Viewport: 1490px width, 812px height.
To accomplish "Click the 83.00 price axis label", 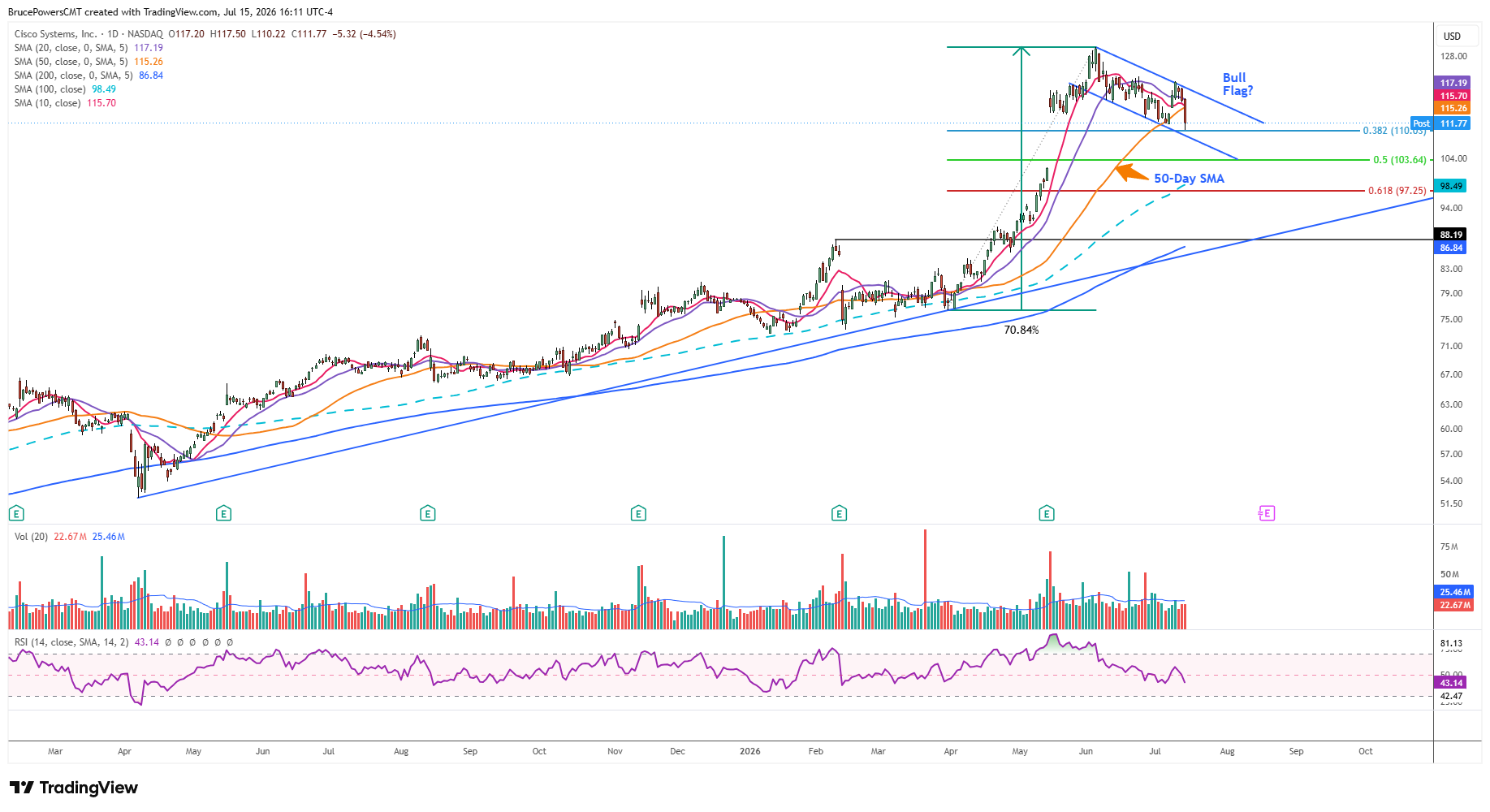I will [x=1452, y=269].
